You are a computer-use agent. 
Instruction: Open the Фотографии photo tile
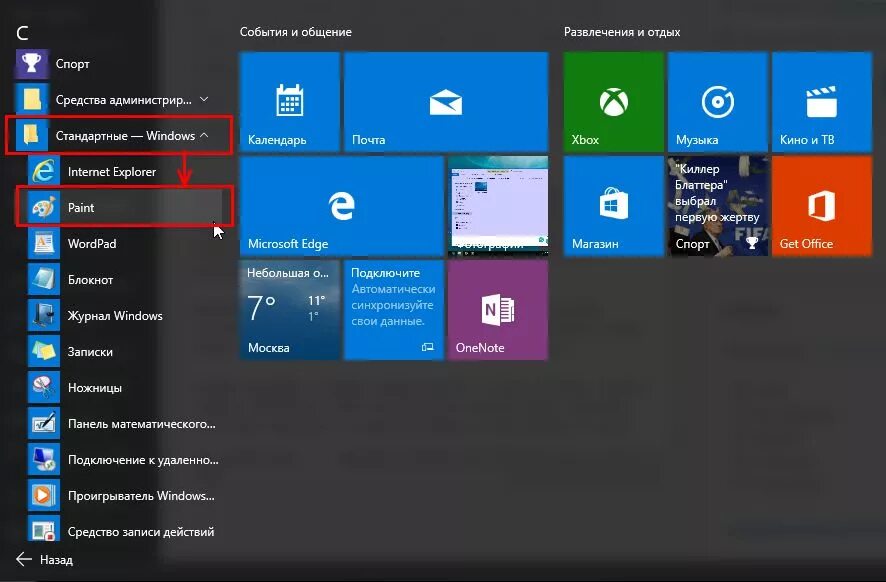(498, 206)
